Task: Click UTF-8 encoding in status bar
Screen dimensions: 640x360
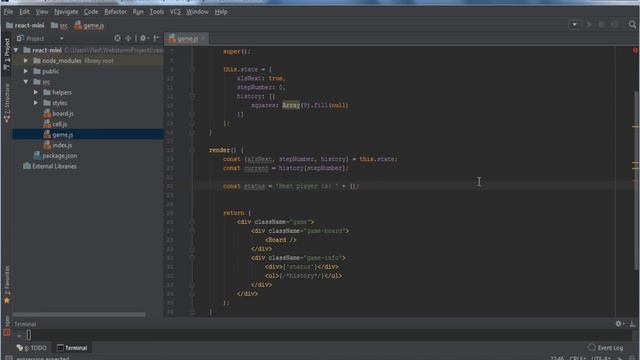Action: click(602, 358)
